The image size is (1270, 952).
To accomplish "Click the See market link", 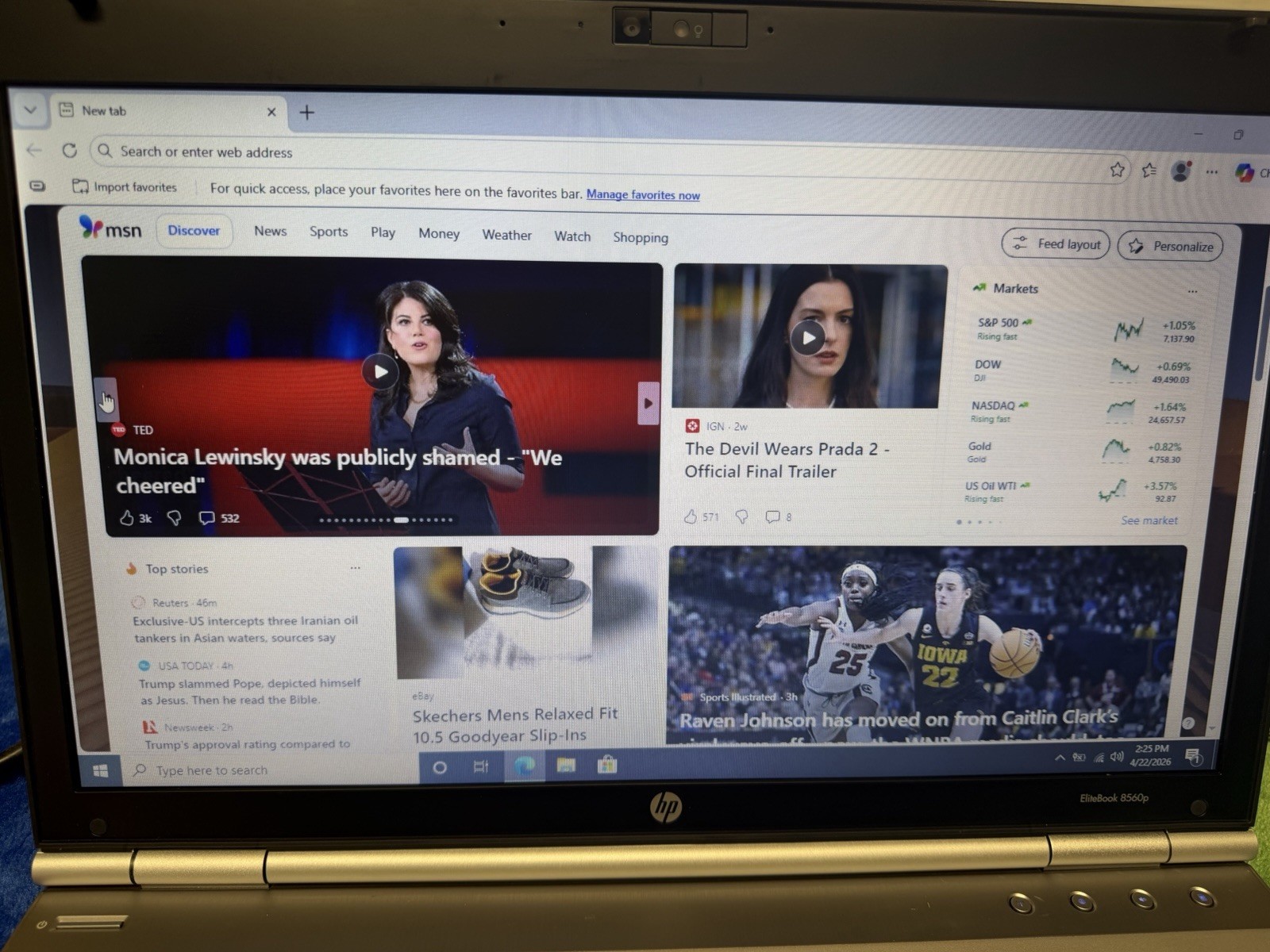I will (x=1149, y=520).
